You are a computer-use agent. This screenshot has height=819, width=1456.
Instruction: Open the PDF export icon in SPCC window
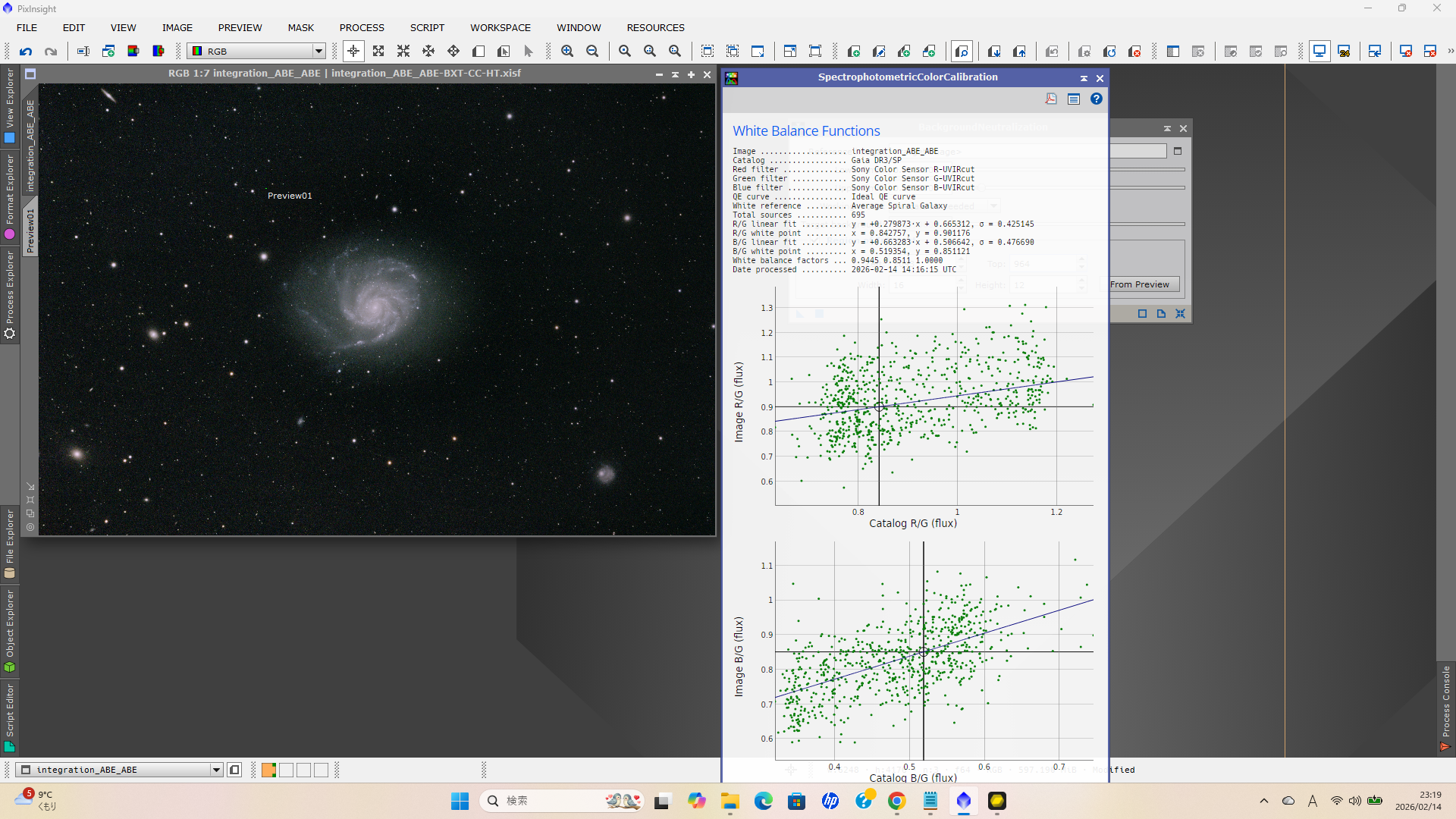1051,99
